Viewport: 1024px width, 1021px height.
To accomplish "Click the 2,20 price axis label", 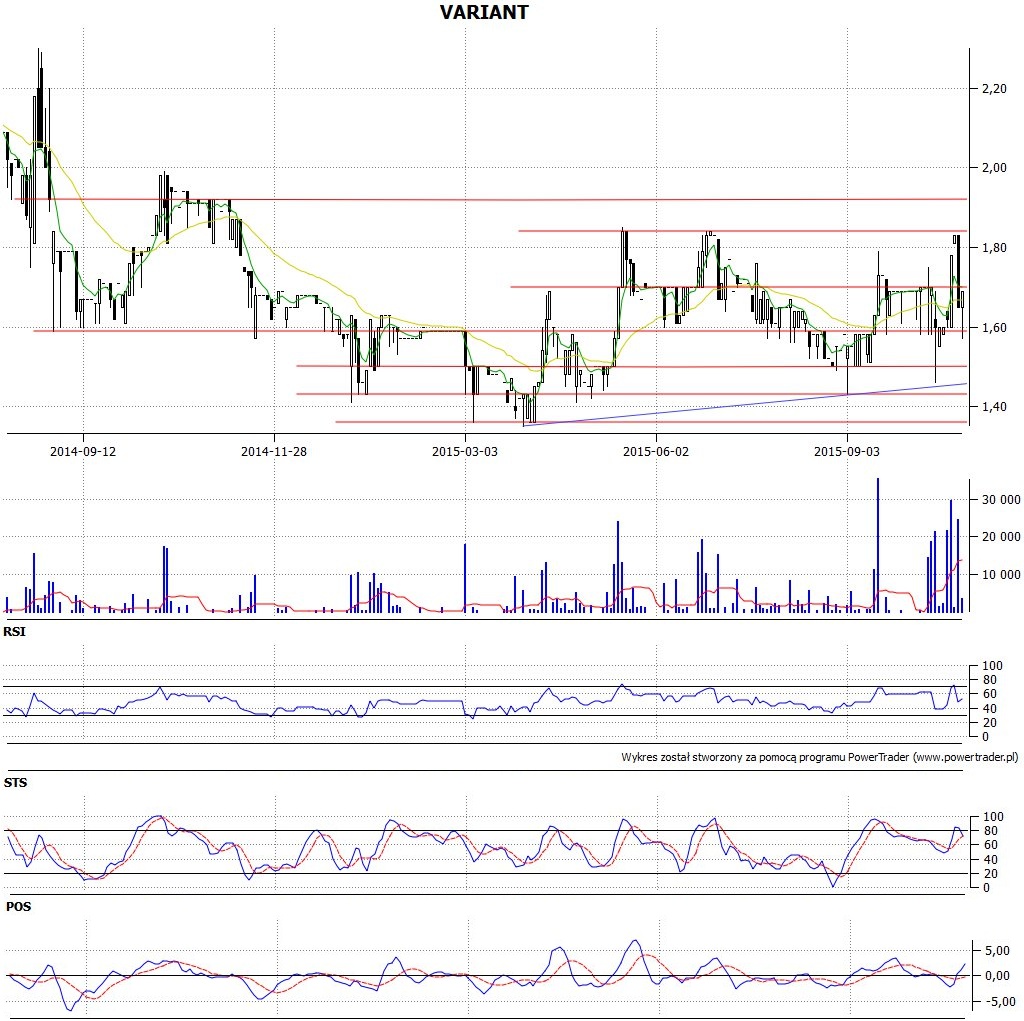I will coord(995,88).
